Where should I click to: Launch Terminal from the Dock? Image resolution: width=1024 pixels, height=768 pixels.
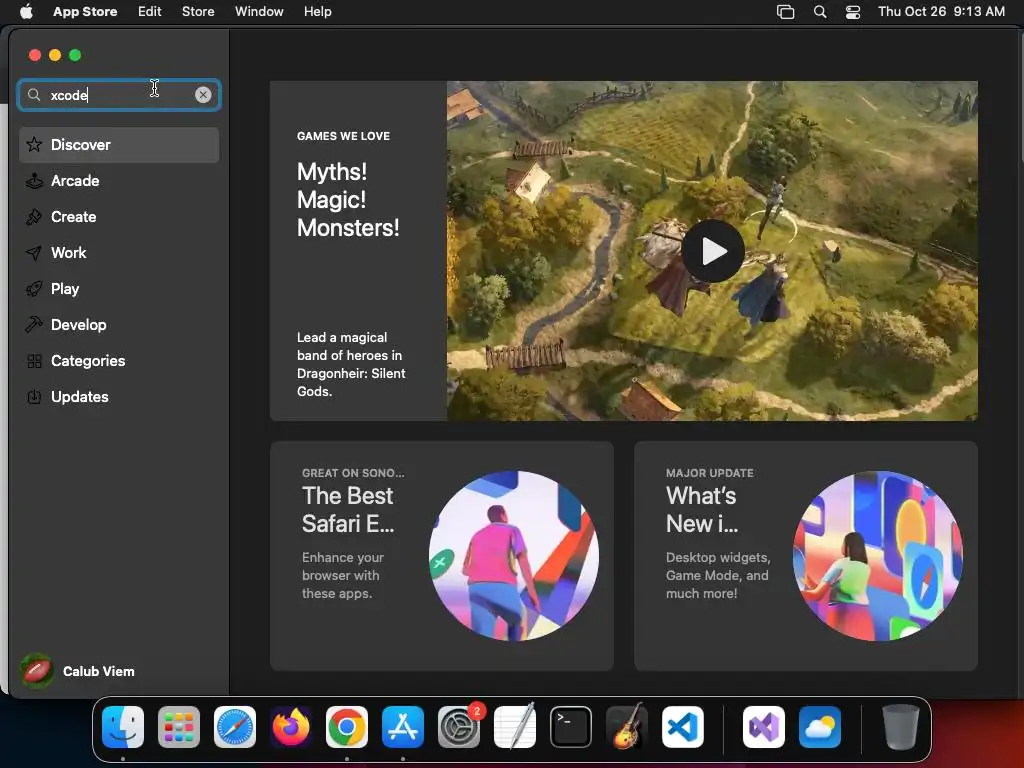[x=571, y=727]
